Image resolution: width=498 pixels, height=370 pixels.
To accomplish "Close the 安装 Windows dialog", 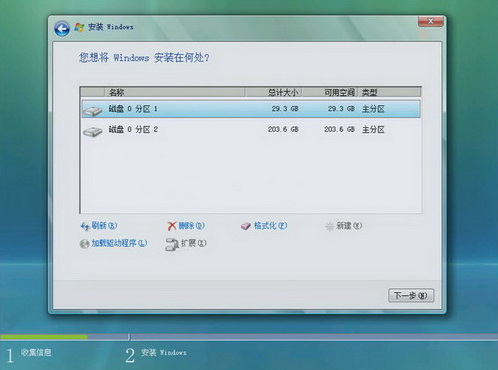I will (x=431, y=21).
